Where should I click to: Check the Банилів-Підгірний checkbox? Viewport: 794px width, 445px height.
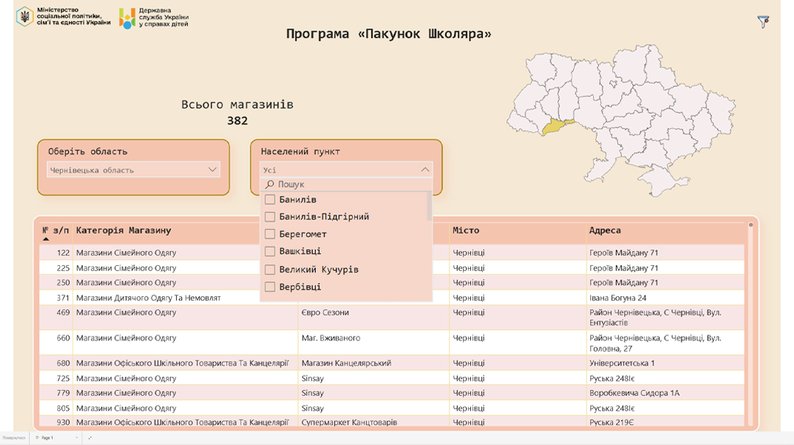270,217
